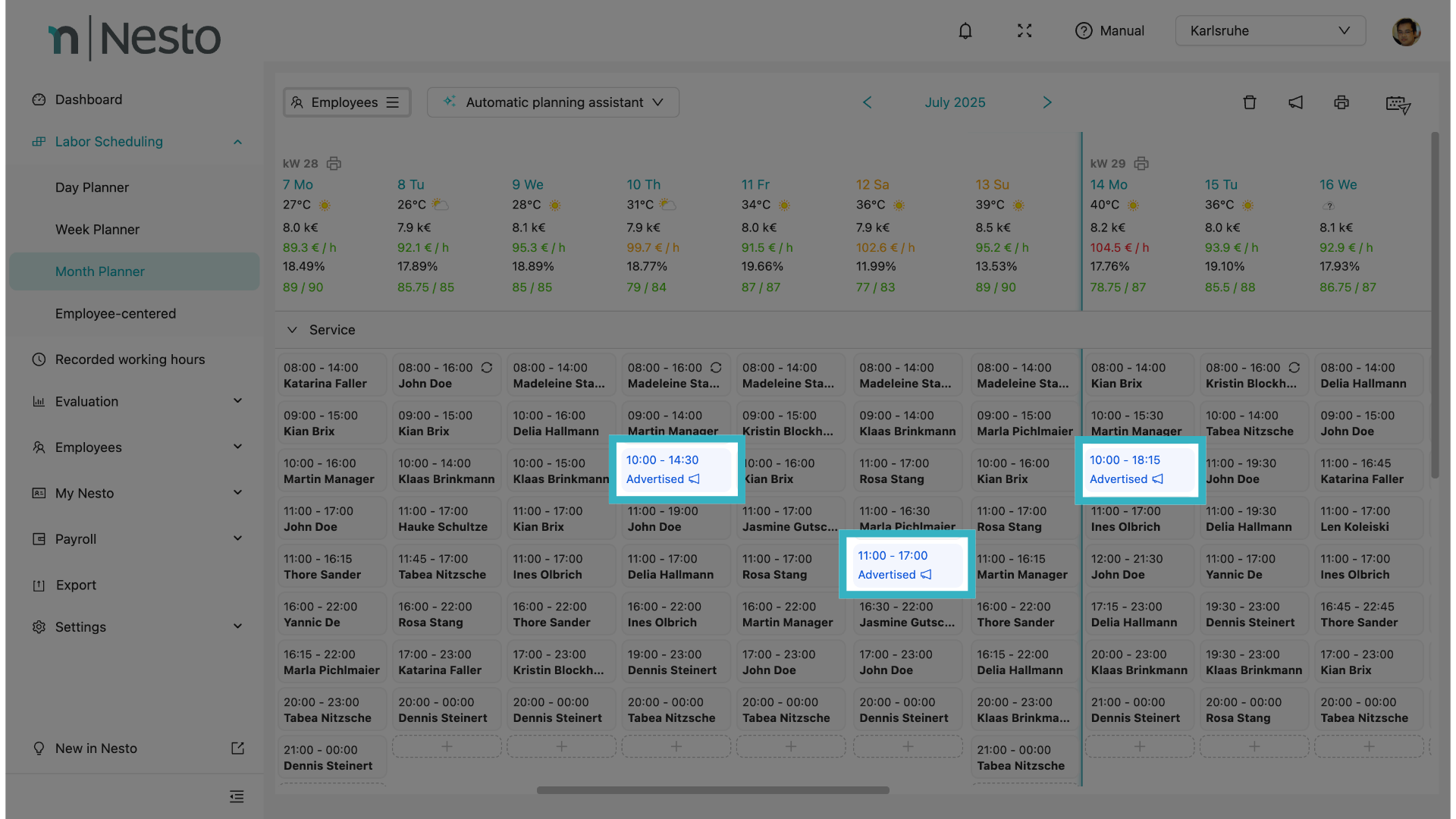Screen dimensions: 1456x819
Task: Print week KW 29 via printer icon
Action: pyautogui.click(x=1141, y=164)
